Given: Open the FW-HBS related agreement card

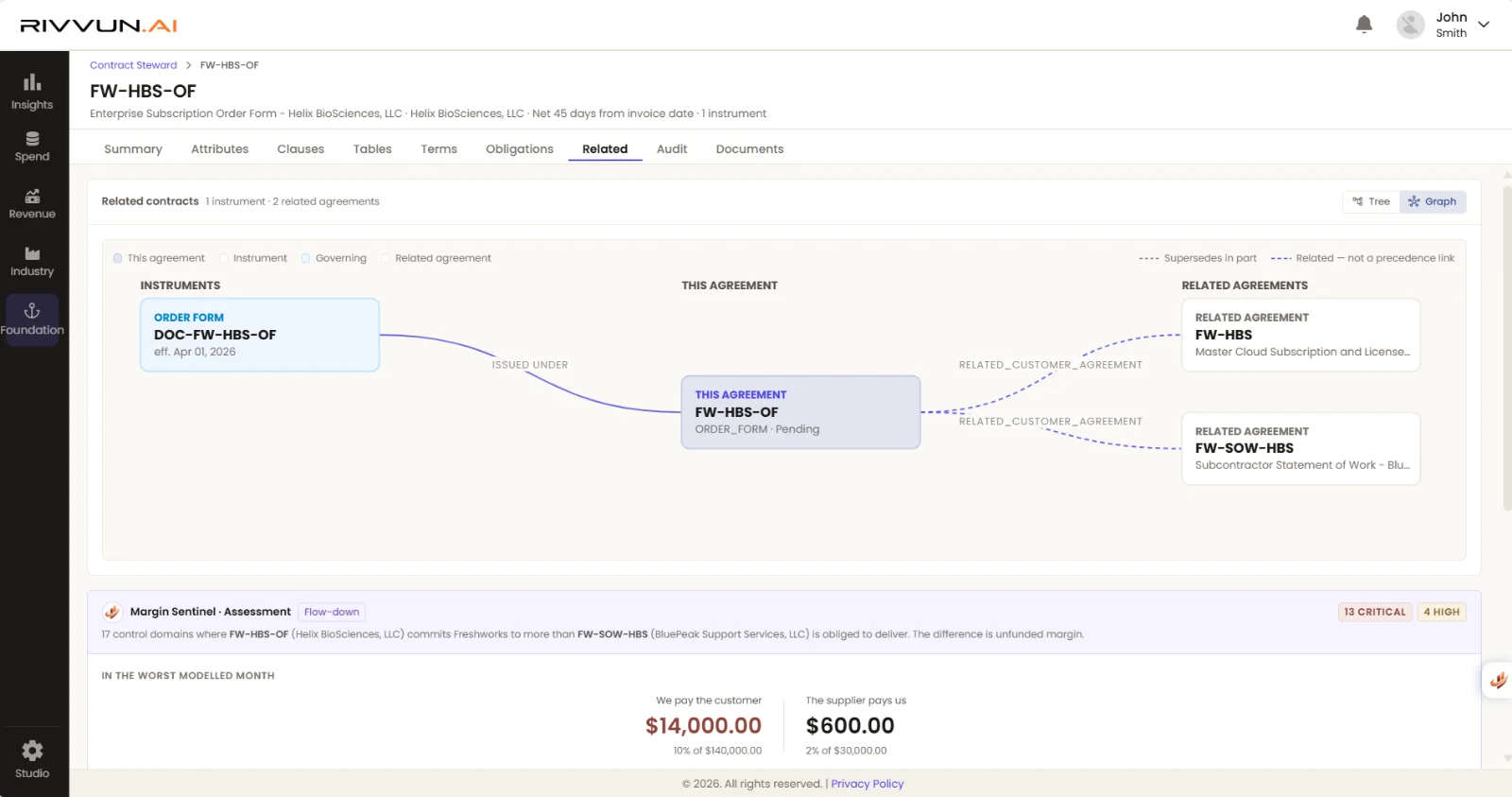Looking at the screenshot, I should click(x=1300, y=335).
